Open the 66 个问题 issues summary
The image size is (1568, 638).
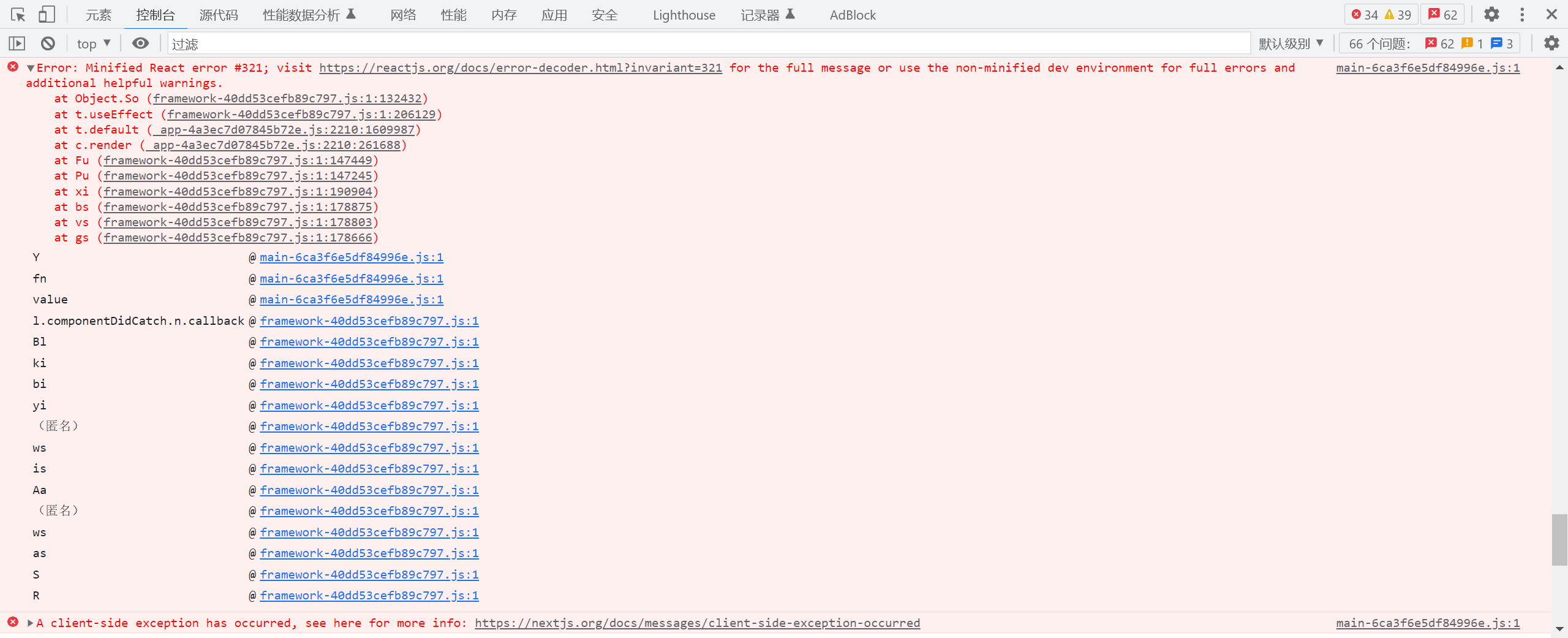click(x=1430, y=44)
